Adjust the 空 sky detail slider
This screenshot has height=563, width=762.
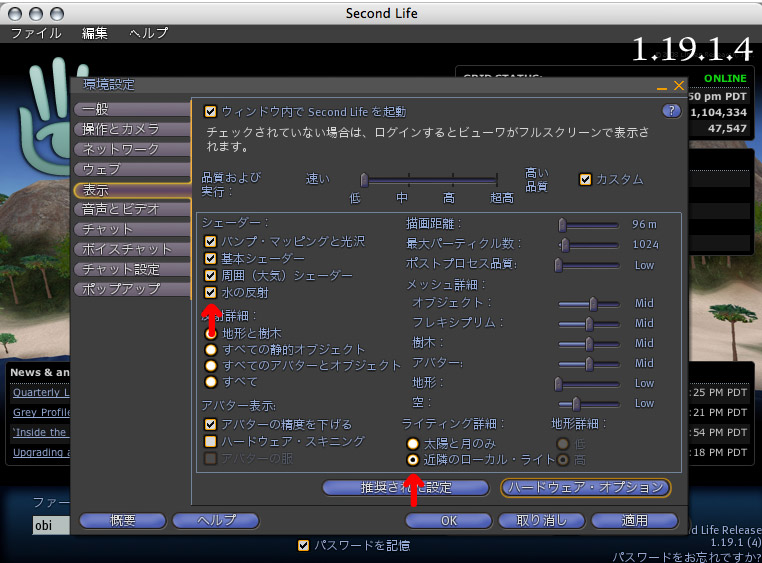(589, 404)
